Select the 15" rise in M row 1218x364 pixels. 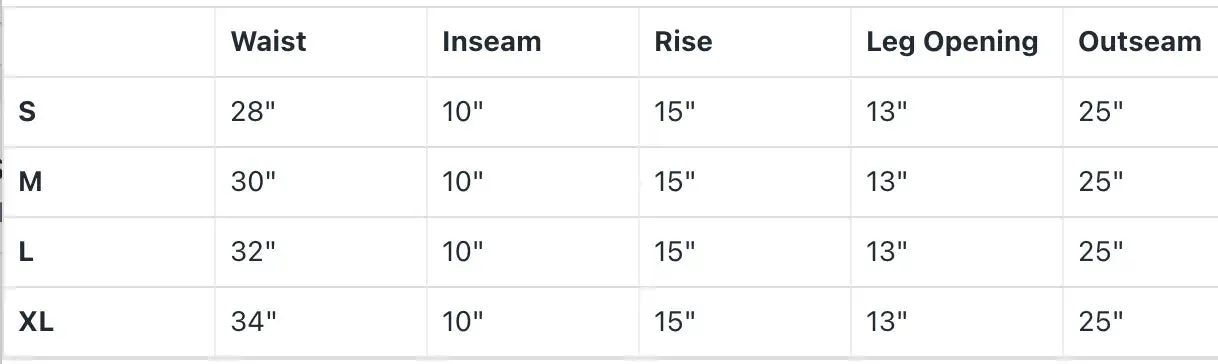pos(675,182)
